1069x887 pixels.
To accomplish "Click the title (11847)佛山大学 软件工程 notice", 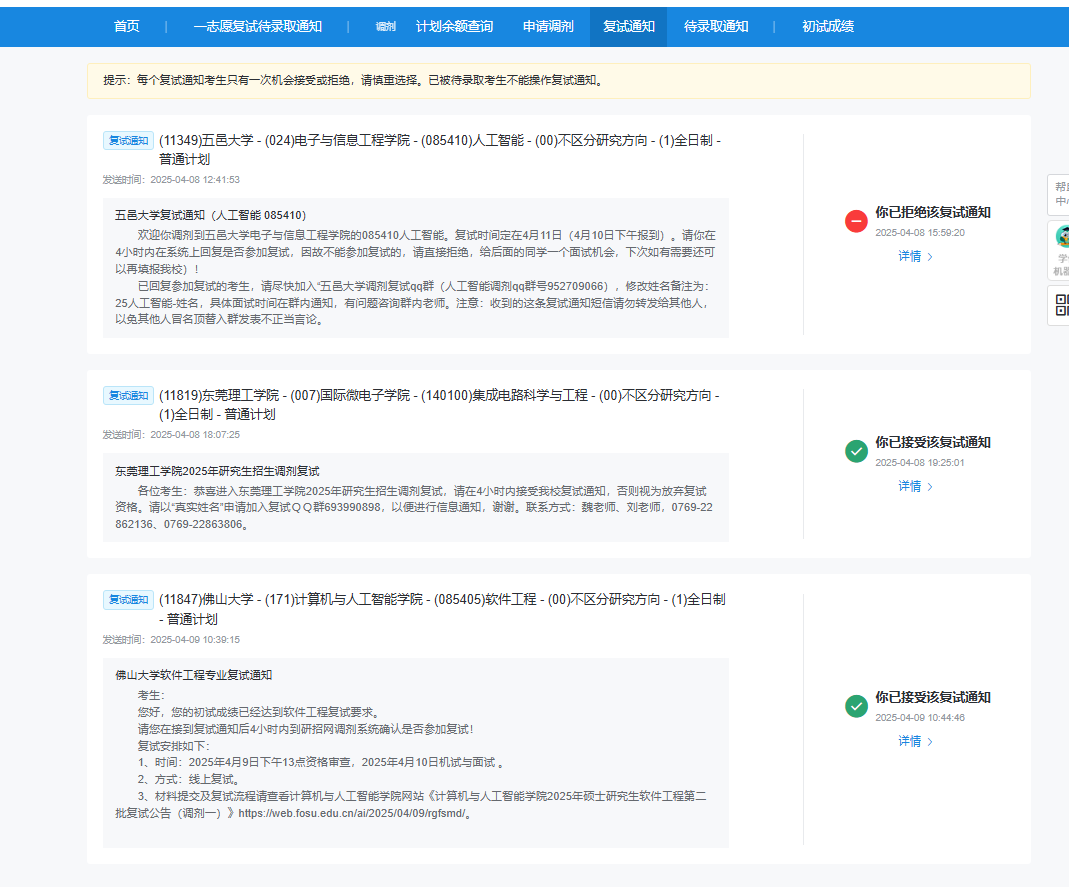I will pyautogui.click(x=442, y=609).
